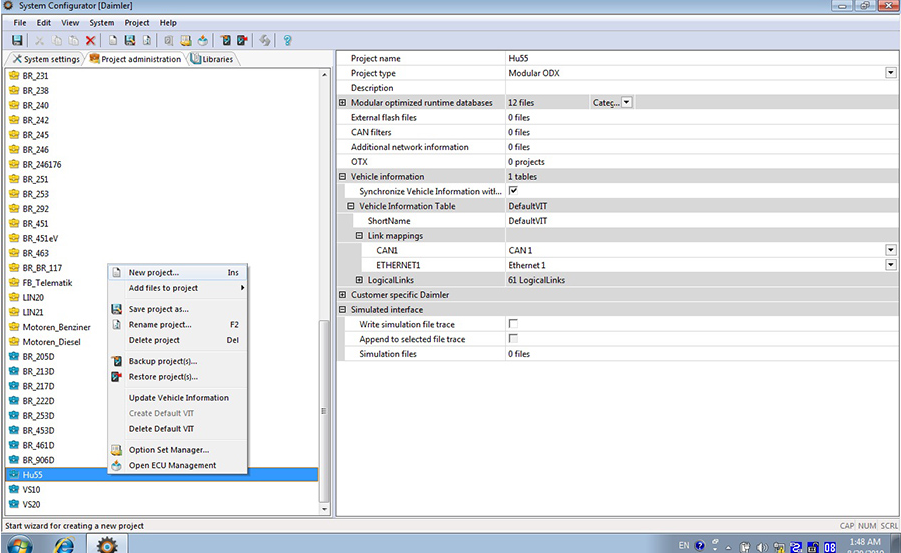Click the Option Set Manager toolbar icon
Image resolution: width=901 pixels, height=553 pixels.
click(x=186, y=40)
